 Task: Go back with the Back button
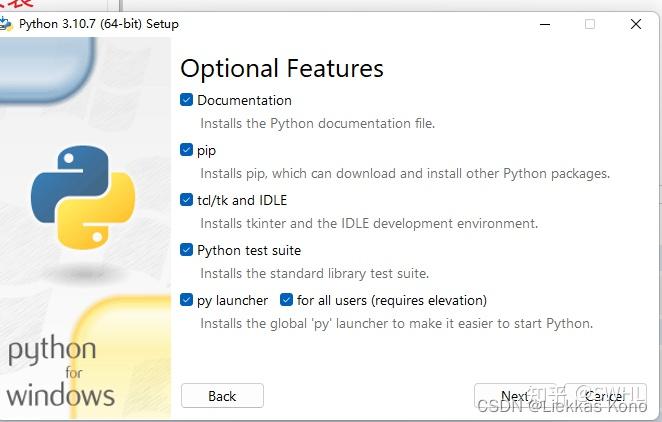click(x=222, y=396)
